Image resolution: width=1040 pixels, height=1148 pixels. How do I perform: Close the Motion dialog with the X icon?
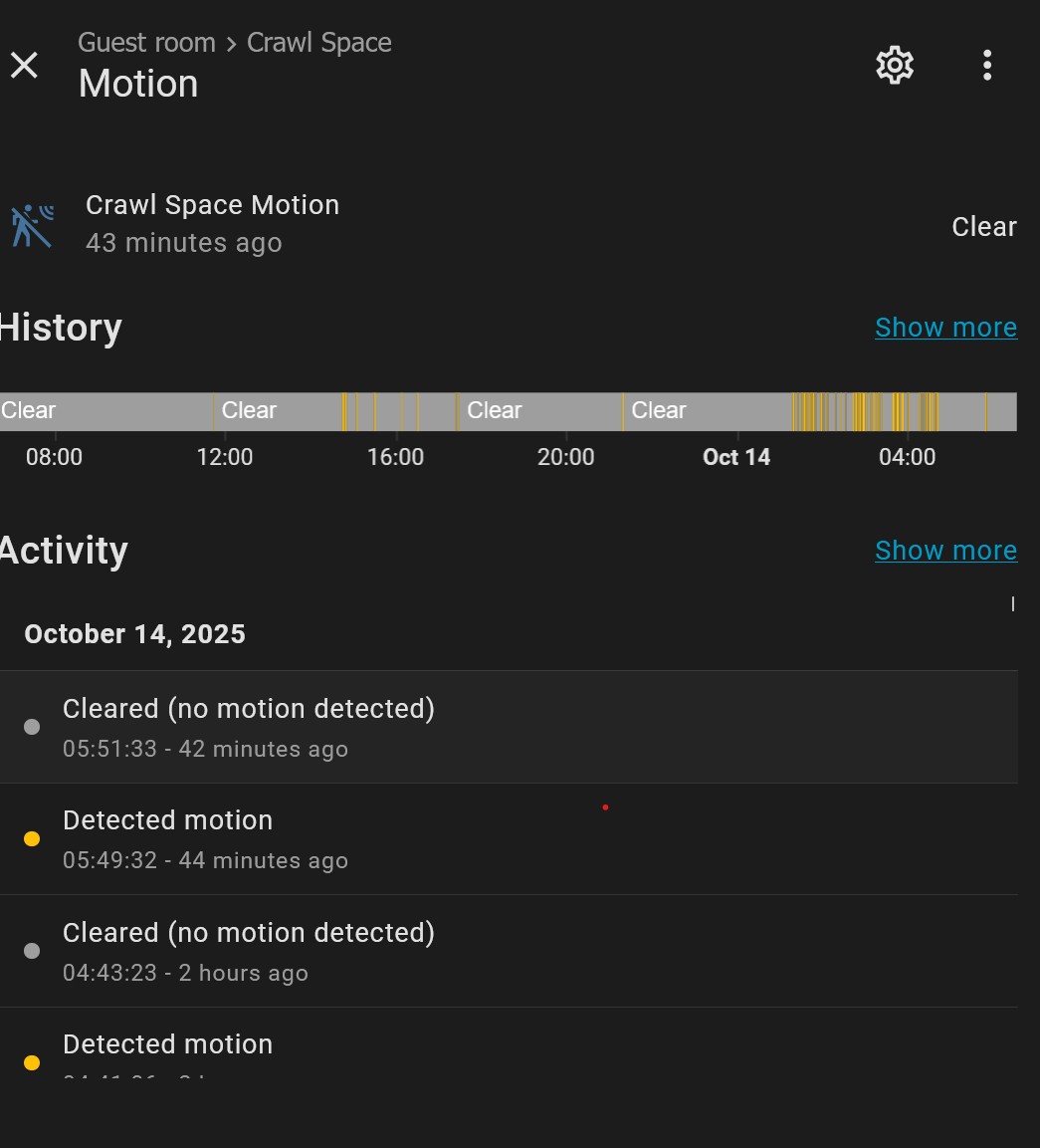tap(24, 66)
